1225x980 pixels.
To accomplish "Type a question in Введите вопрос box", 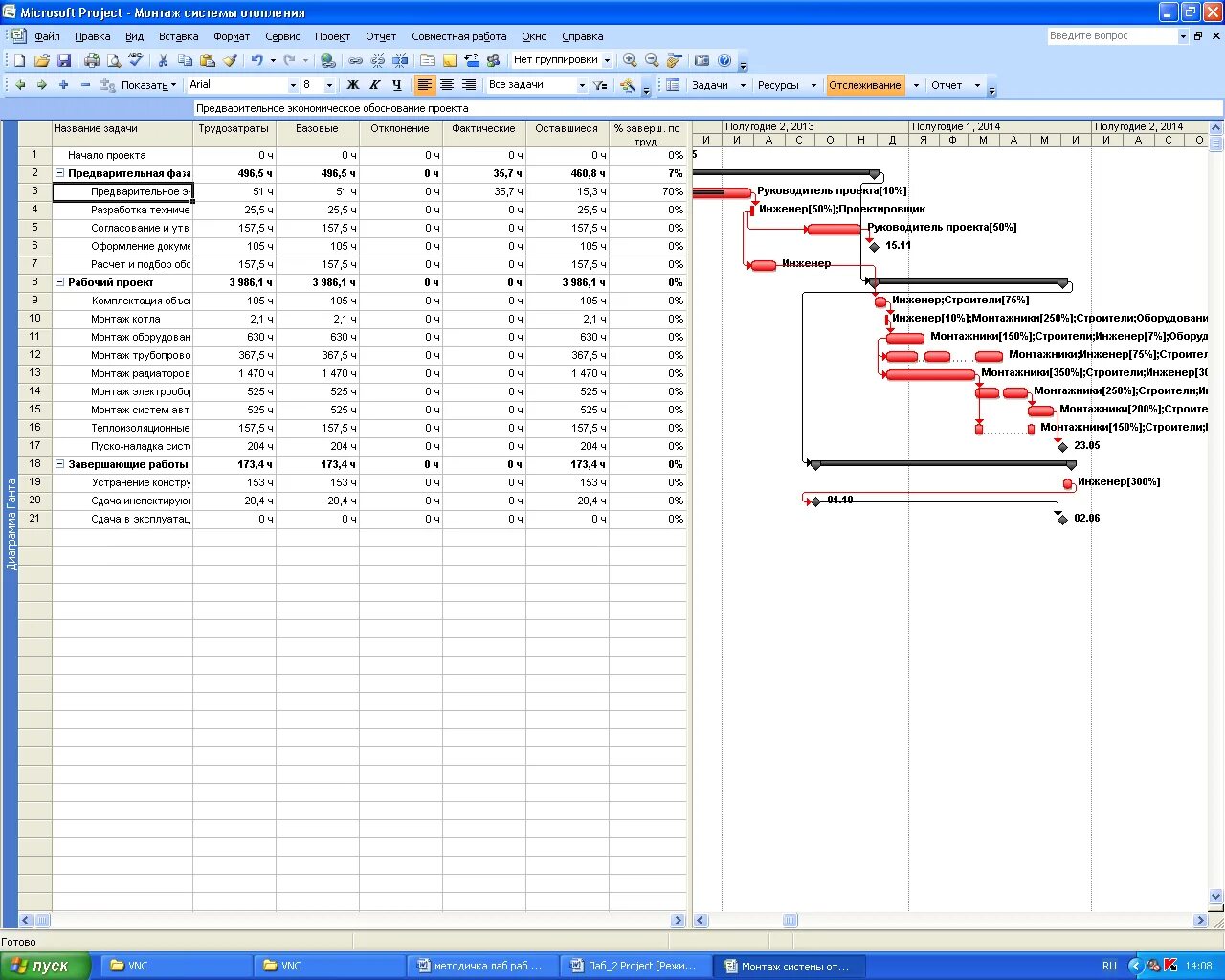I will pyautogui.click(x=1111, y=35).
